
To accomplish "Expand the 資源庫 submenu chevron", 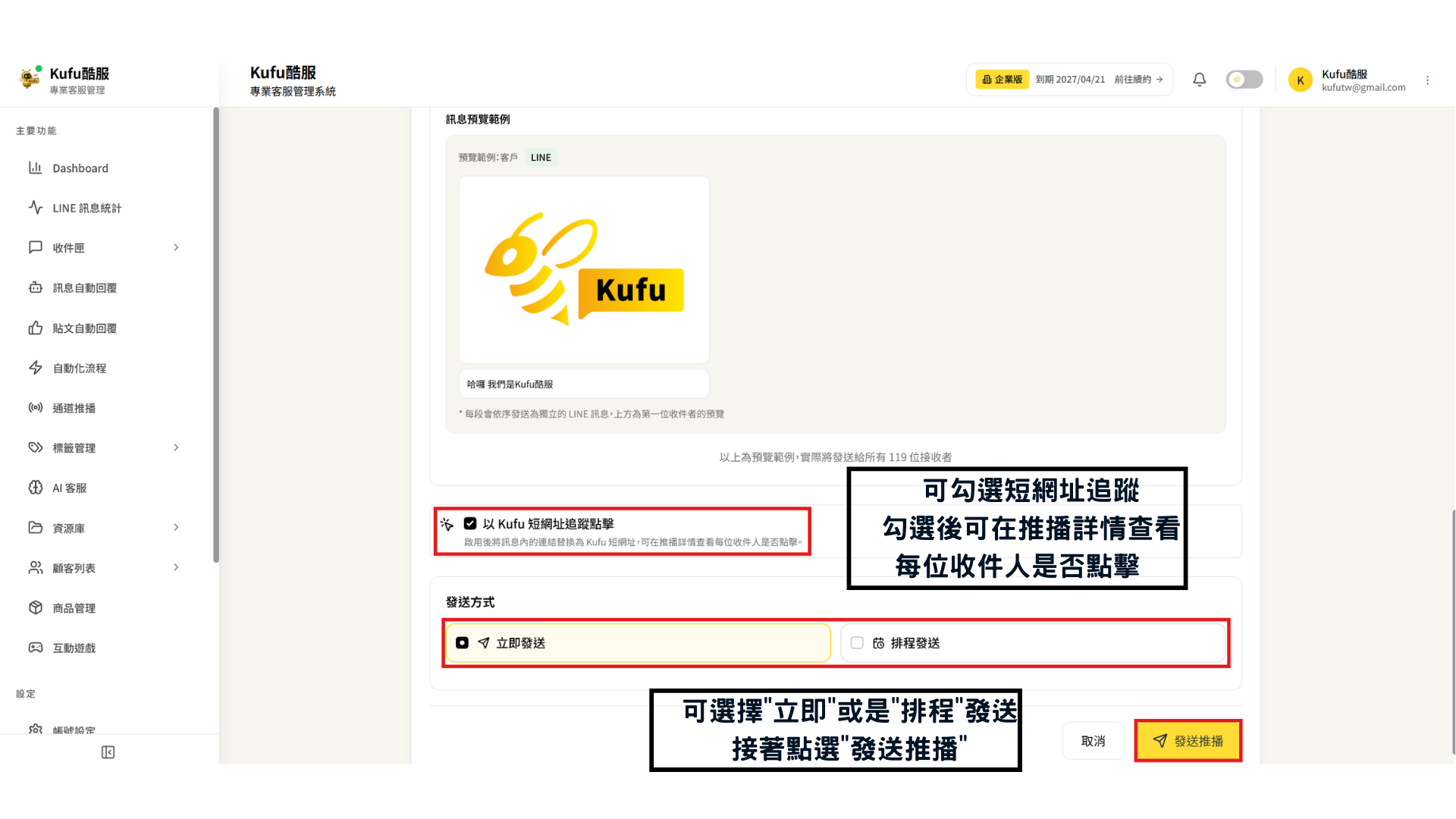I will pyautogui.click(x=176, y=528).
